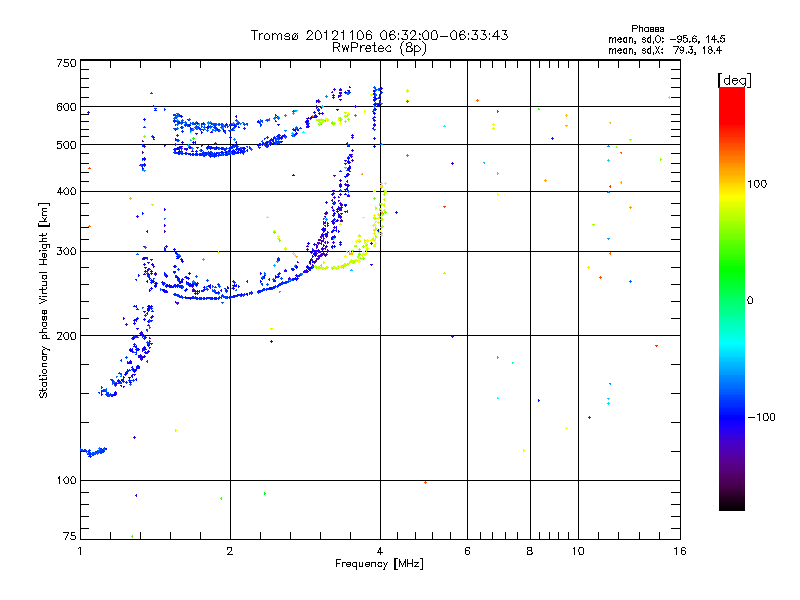This screenshot has width=800, height=600.
Task: Click the y-axis tick label "75"
Action: pyautogui.click(x=70, y=536)
